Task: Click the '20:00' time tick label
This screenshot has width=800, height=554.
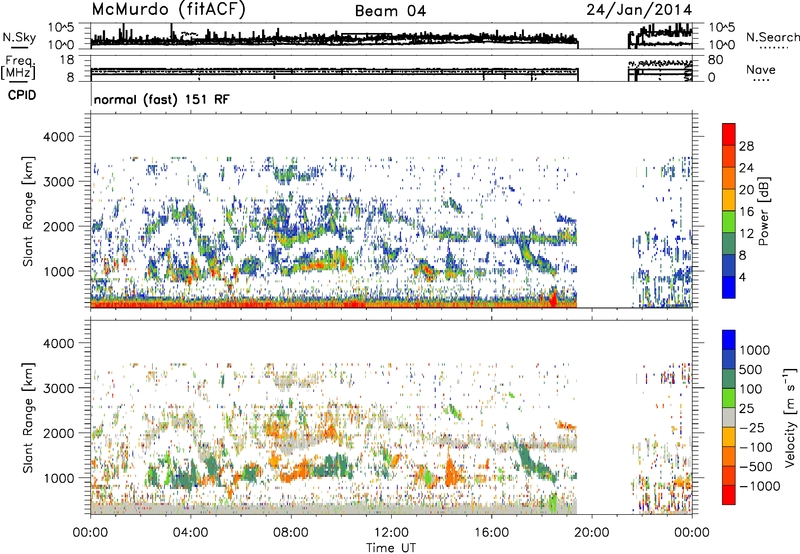Action: tap(591, 533)
